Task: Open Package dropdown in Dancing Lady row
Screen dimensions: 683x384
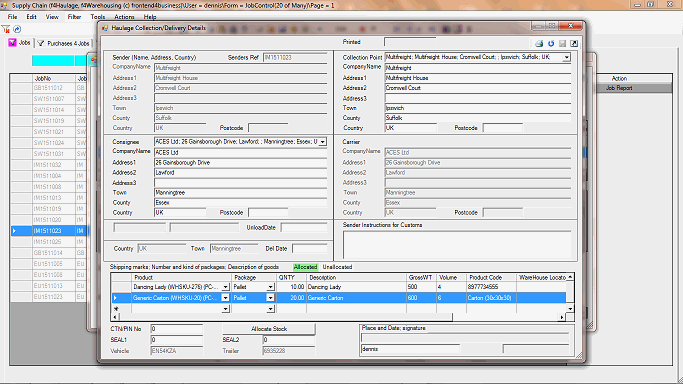Action: (270, 287)
